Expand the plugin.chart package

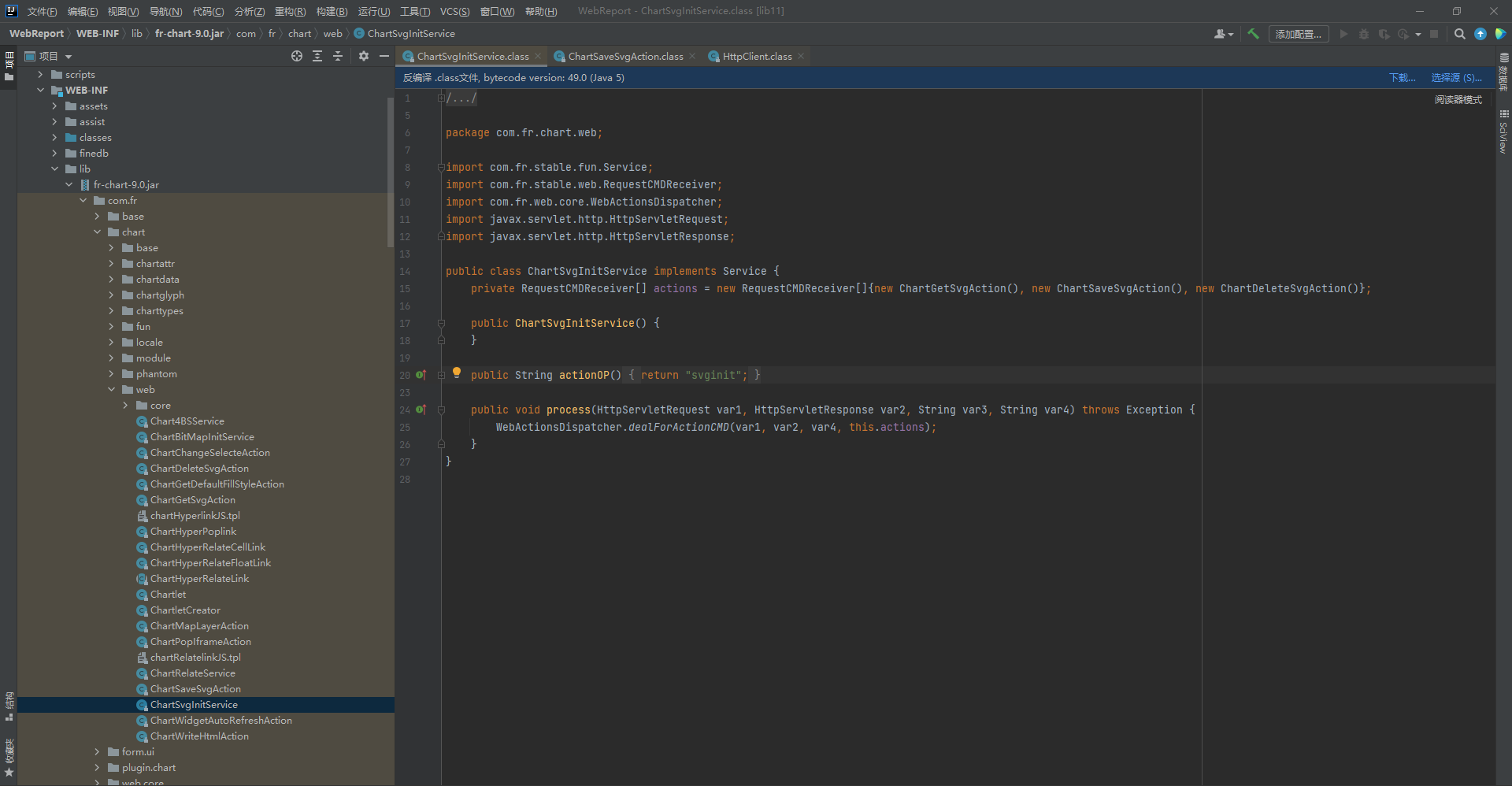tap(97, 767)
